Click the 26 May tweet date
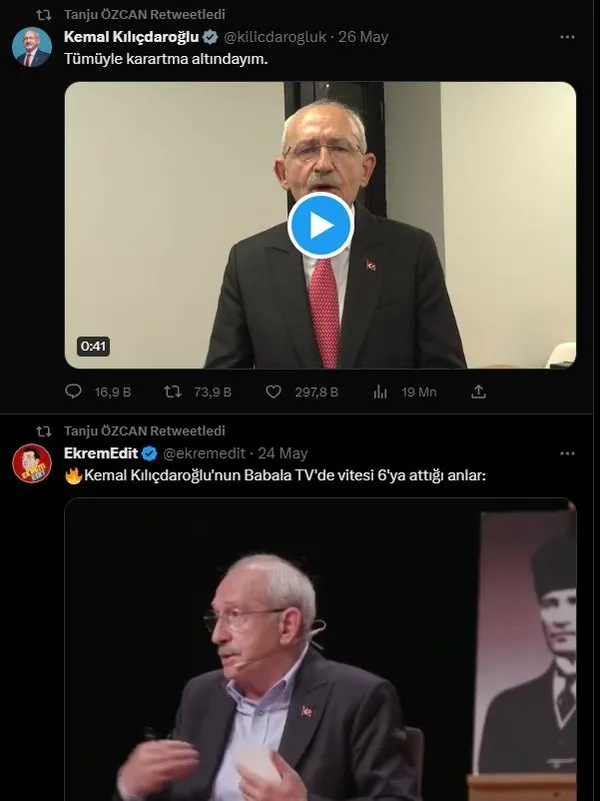This screenshot has height=801, width=600. point(364,37)
